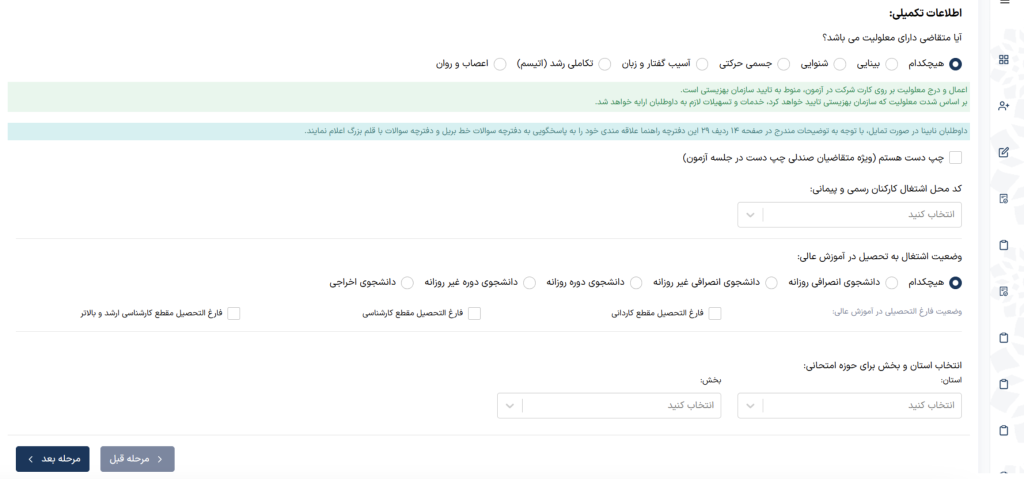Click the مرحله بعد next step button
Viewport: 1024px width, 479px height.
click(x=53, y=458)
